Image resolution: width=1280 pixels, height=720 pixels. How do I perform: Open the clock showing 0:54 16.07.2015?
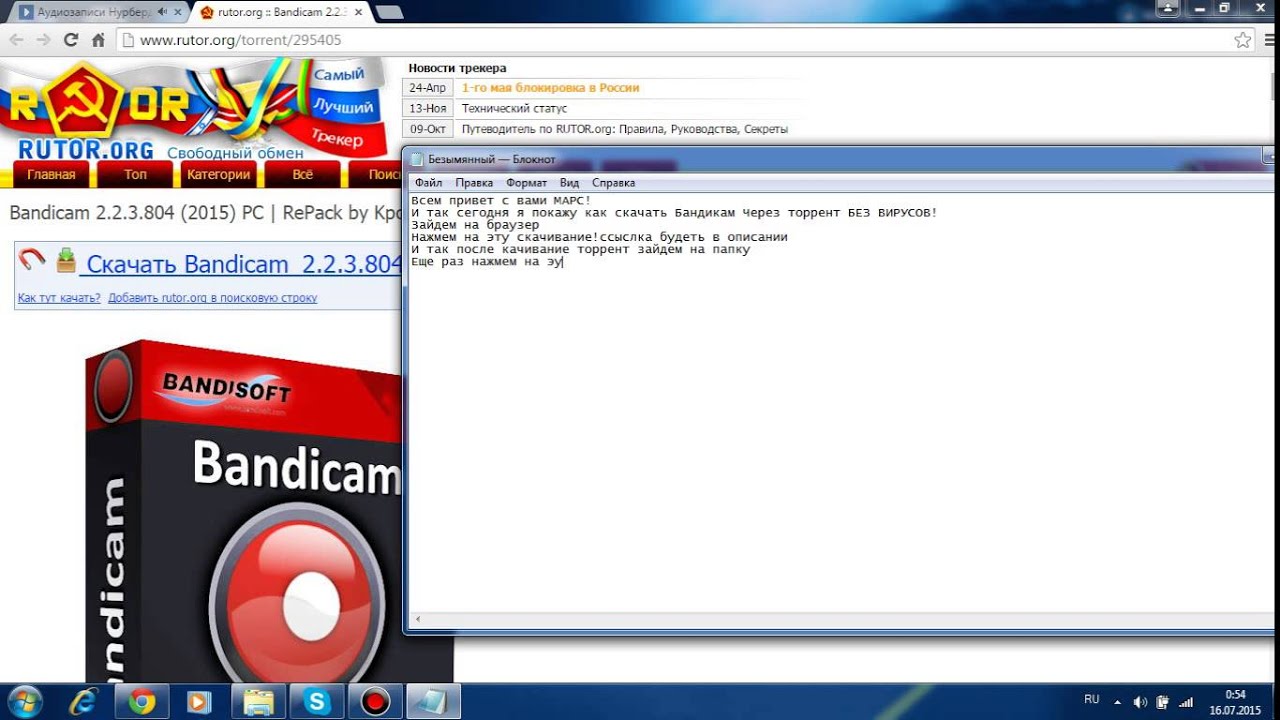click(x=1235, y=701)
